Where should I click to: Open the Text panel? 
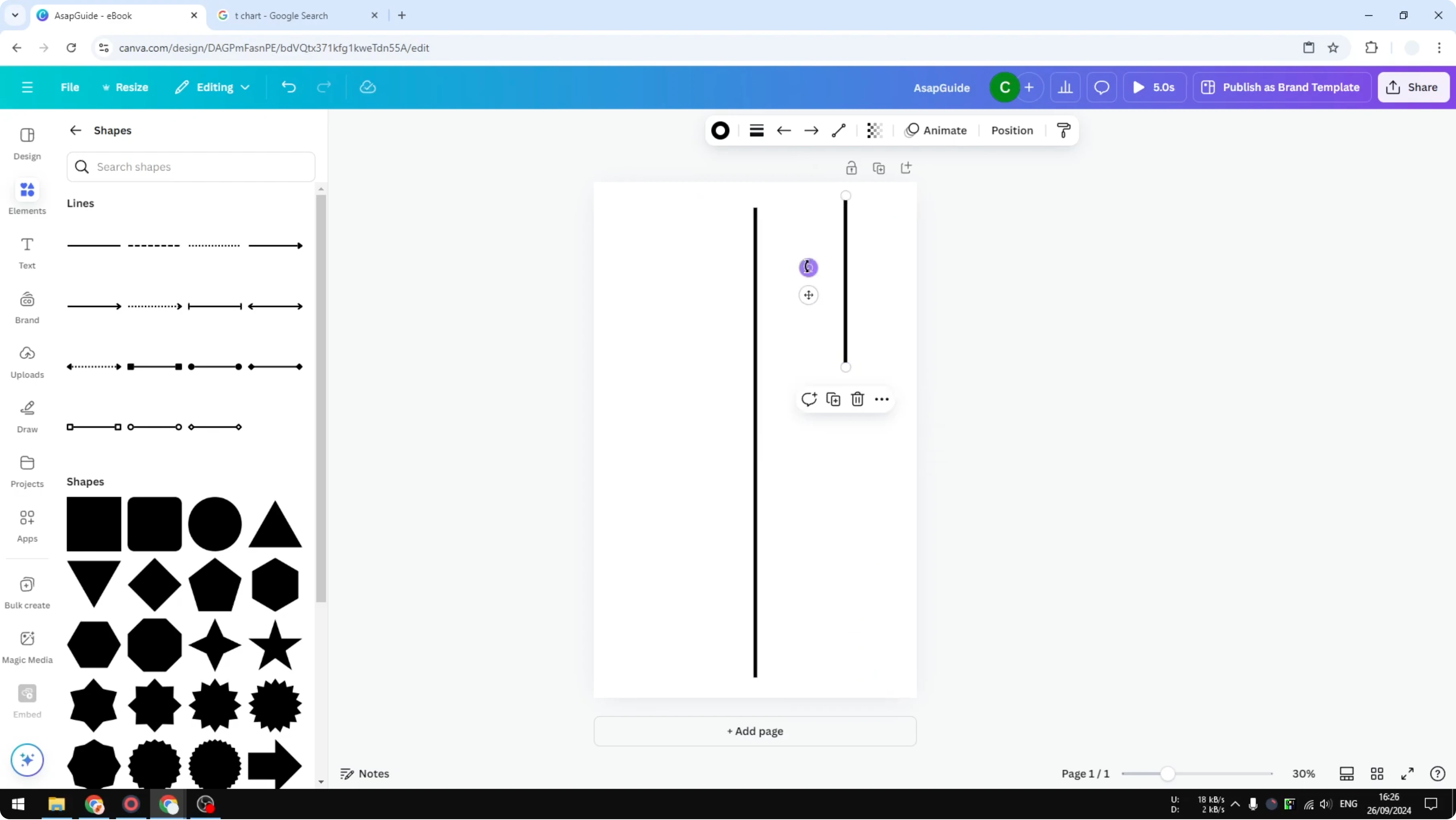click(27, 253)
